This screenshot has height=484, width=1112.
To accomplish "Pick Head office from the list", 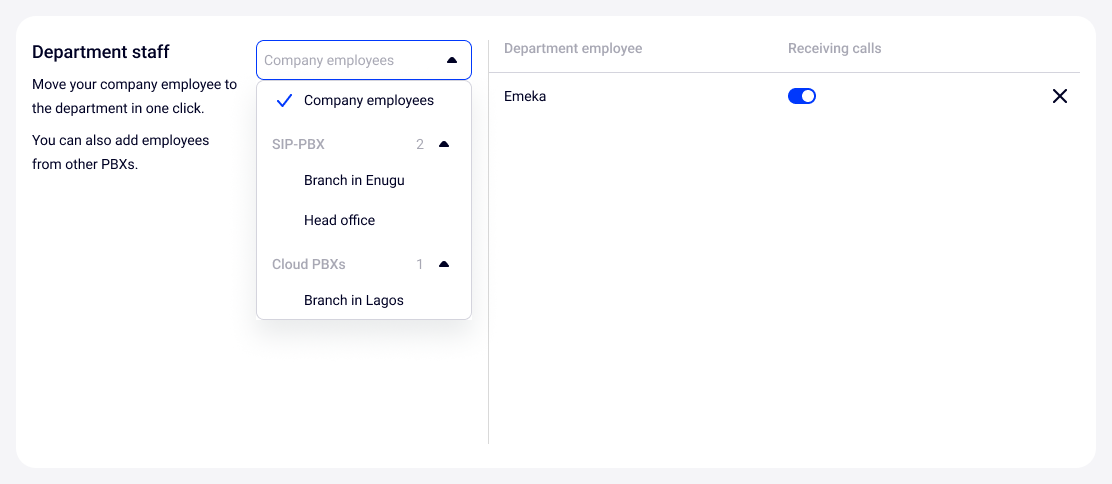I will point(339,220).
